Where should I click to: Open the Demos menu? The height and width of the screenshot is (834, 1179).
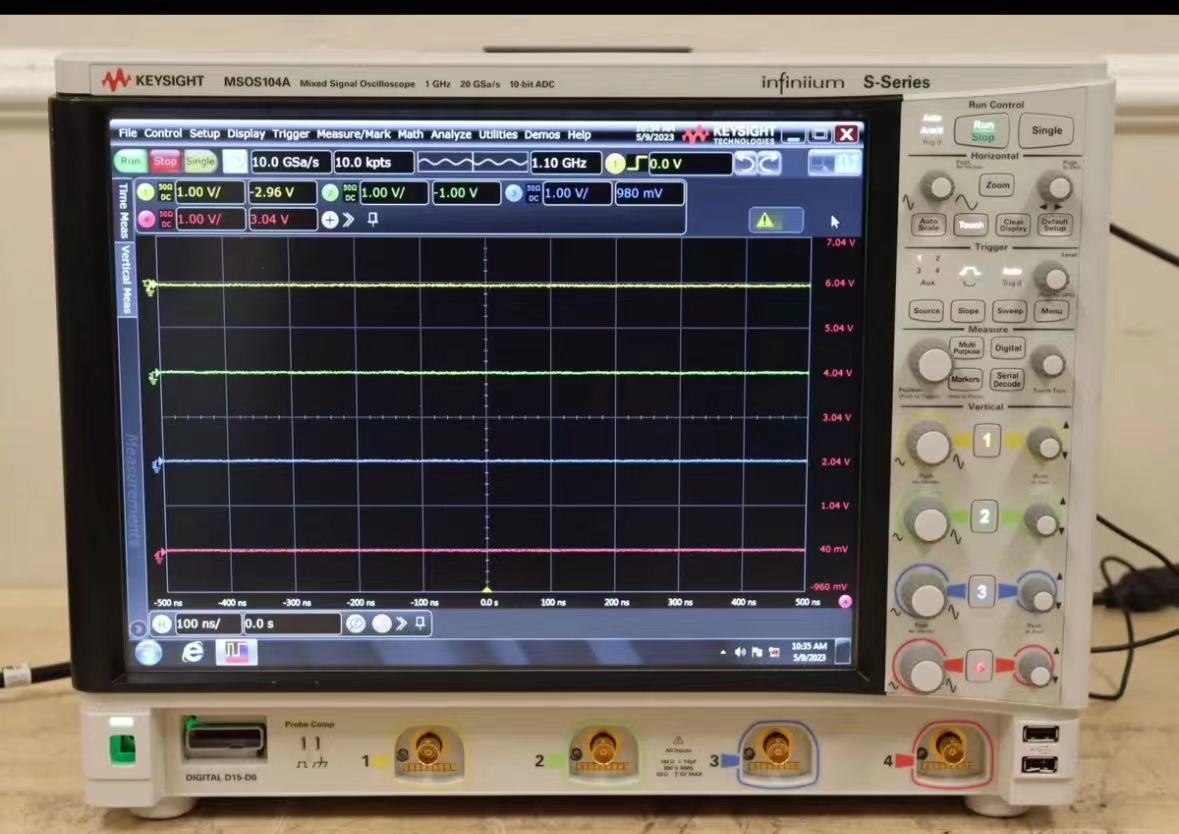tap(542, 135)
